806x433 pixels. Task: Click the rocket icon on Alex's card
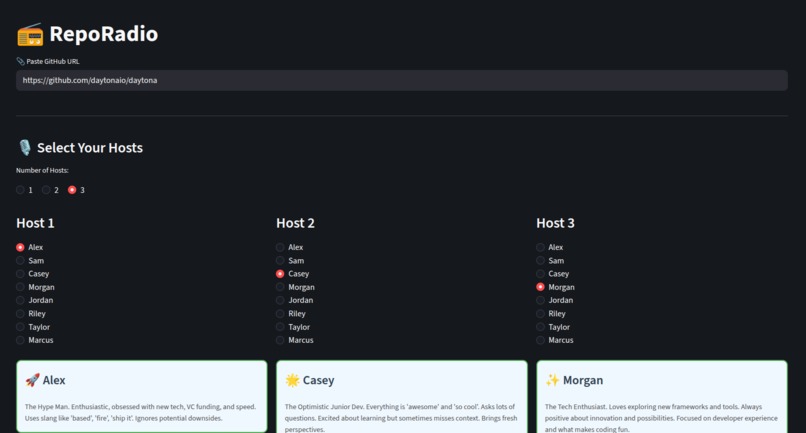[x=32, y=380]
